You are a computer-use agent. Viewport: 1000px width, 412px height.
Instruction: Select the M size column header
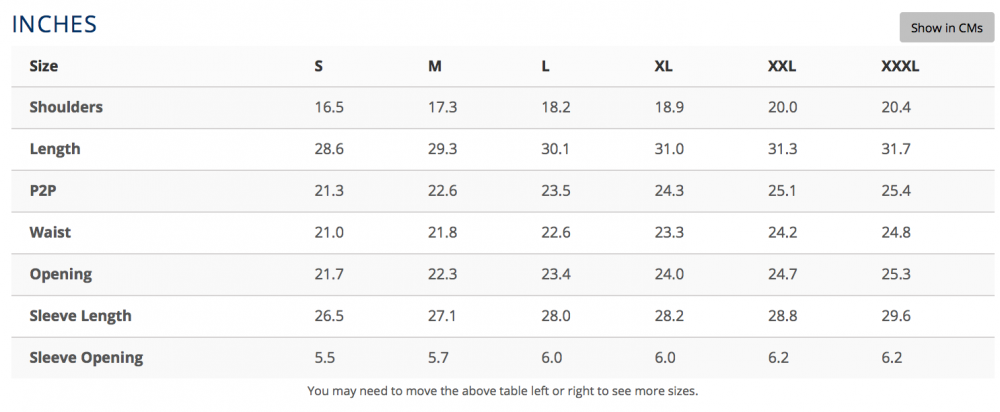(x=434, y=66)
